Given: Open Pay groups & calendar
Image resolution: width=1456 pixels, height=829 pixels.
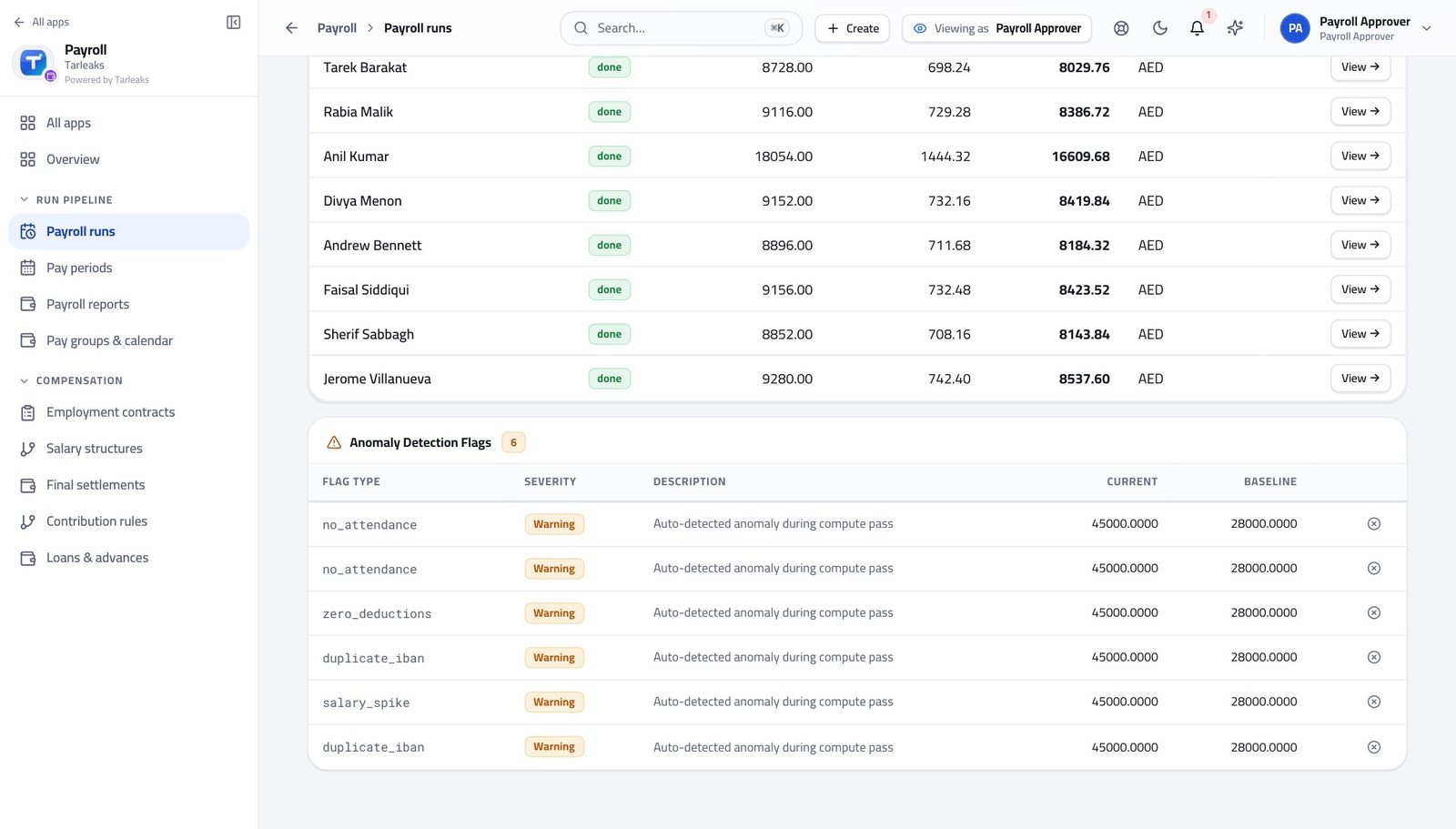Looking at the screenshot, I should click(x=128, y=341).
